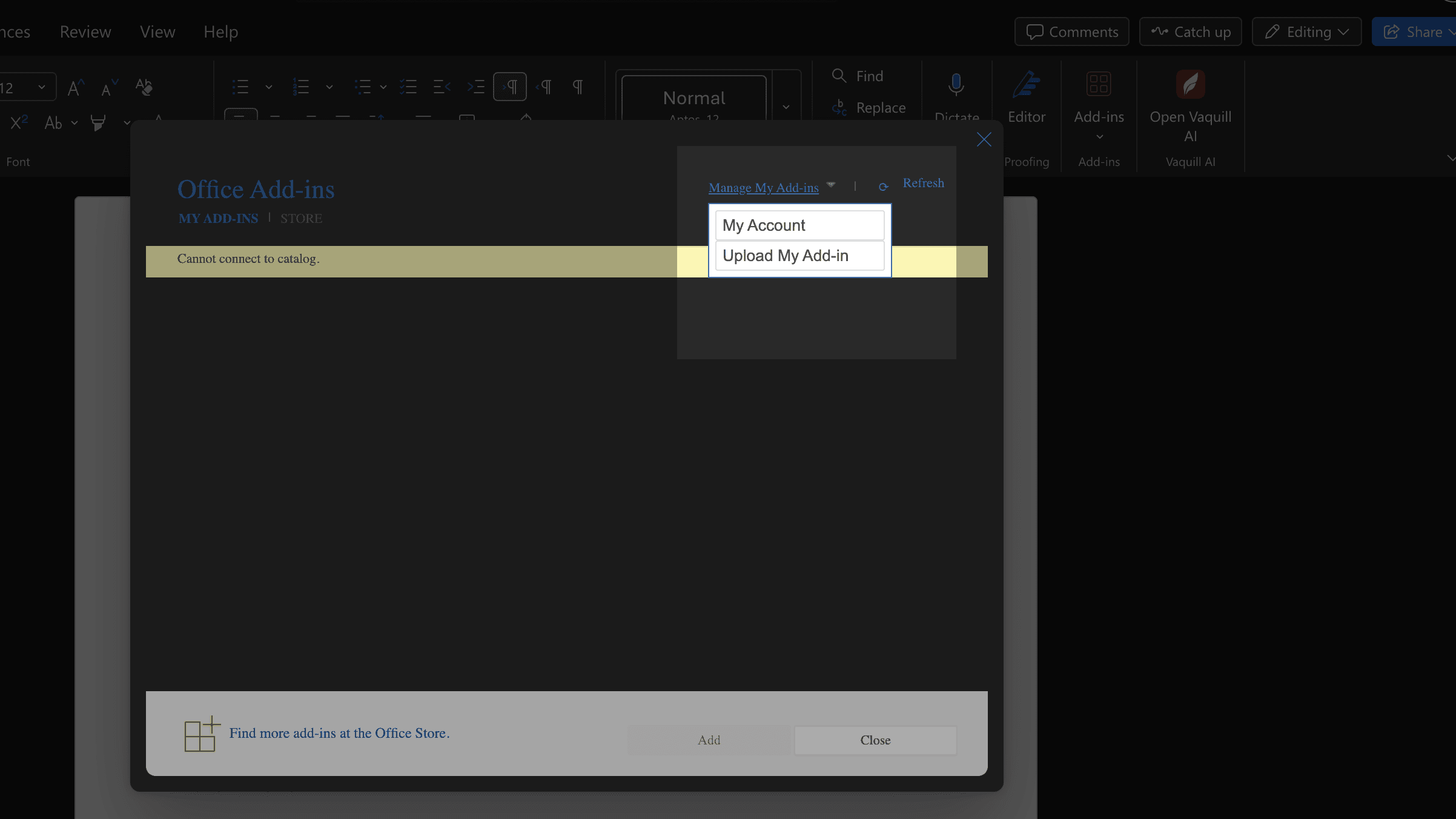The height and width of the screenshot is (819, 1456).
Task: Decrease paragraph indent
Action: [x=442, y=87]
